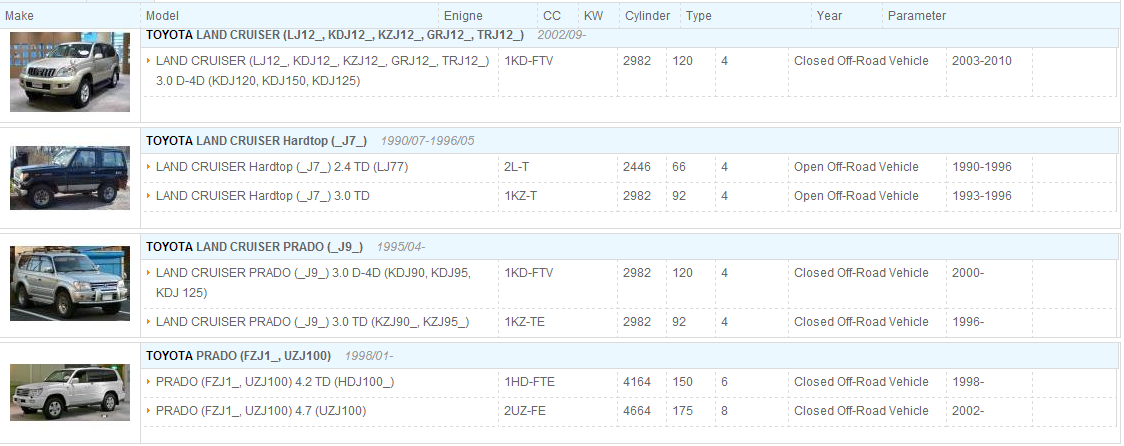Click the Parameter column header

[917, 16]
